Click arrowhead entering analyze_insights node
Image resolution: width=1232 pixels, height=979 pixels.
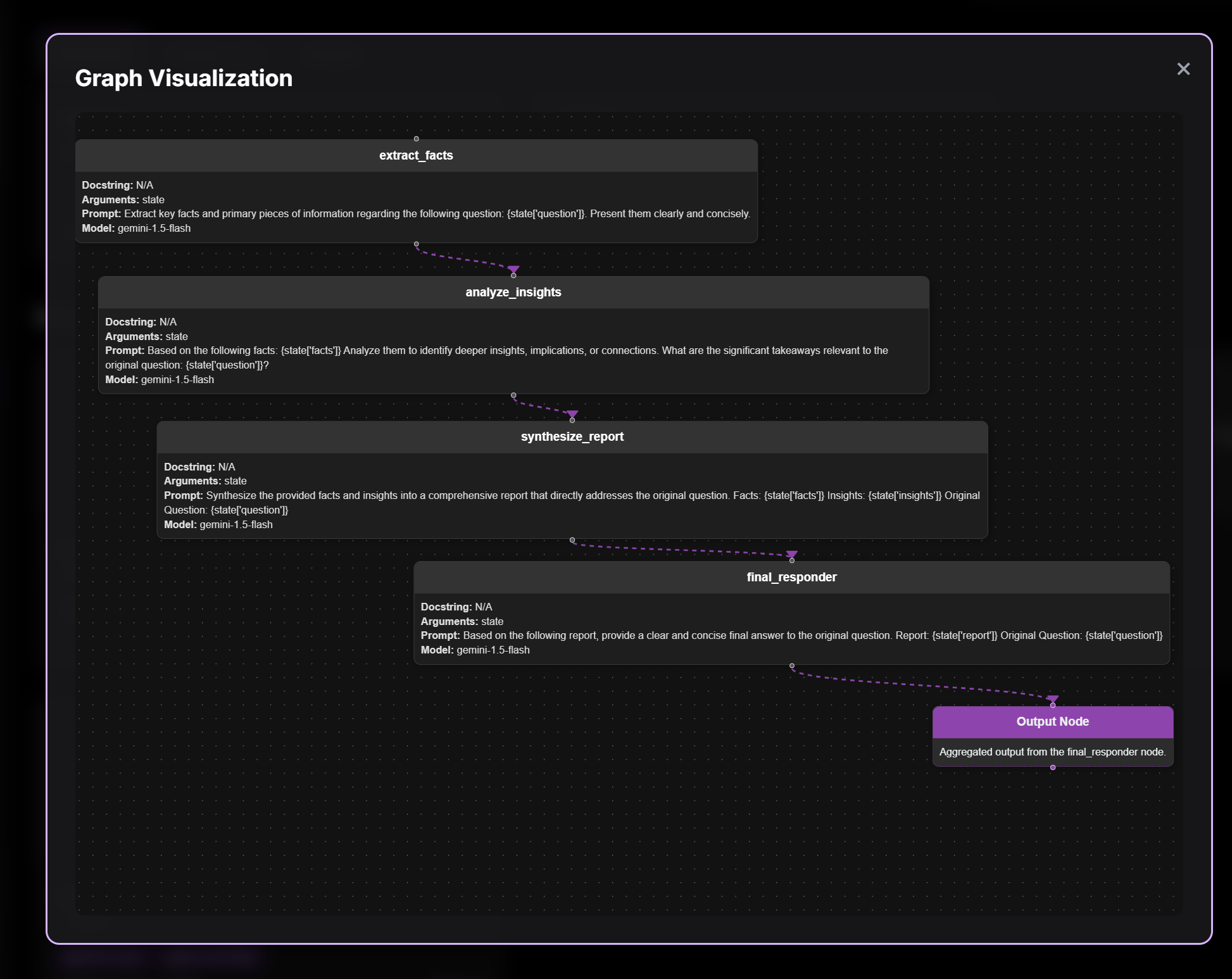(x=513, y=270)
